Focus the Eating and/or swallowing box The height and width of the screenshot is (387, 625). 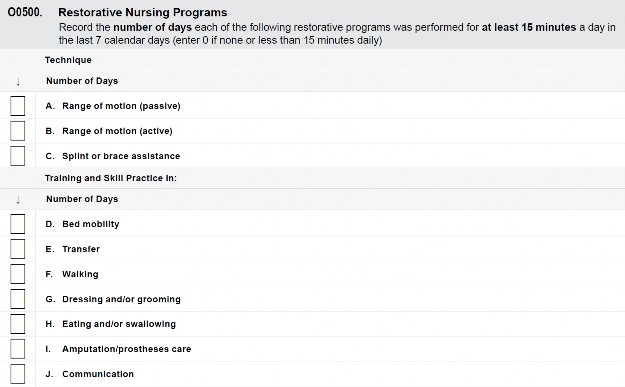(x=18, y=324)
